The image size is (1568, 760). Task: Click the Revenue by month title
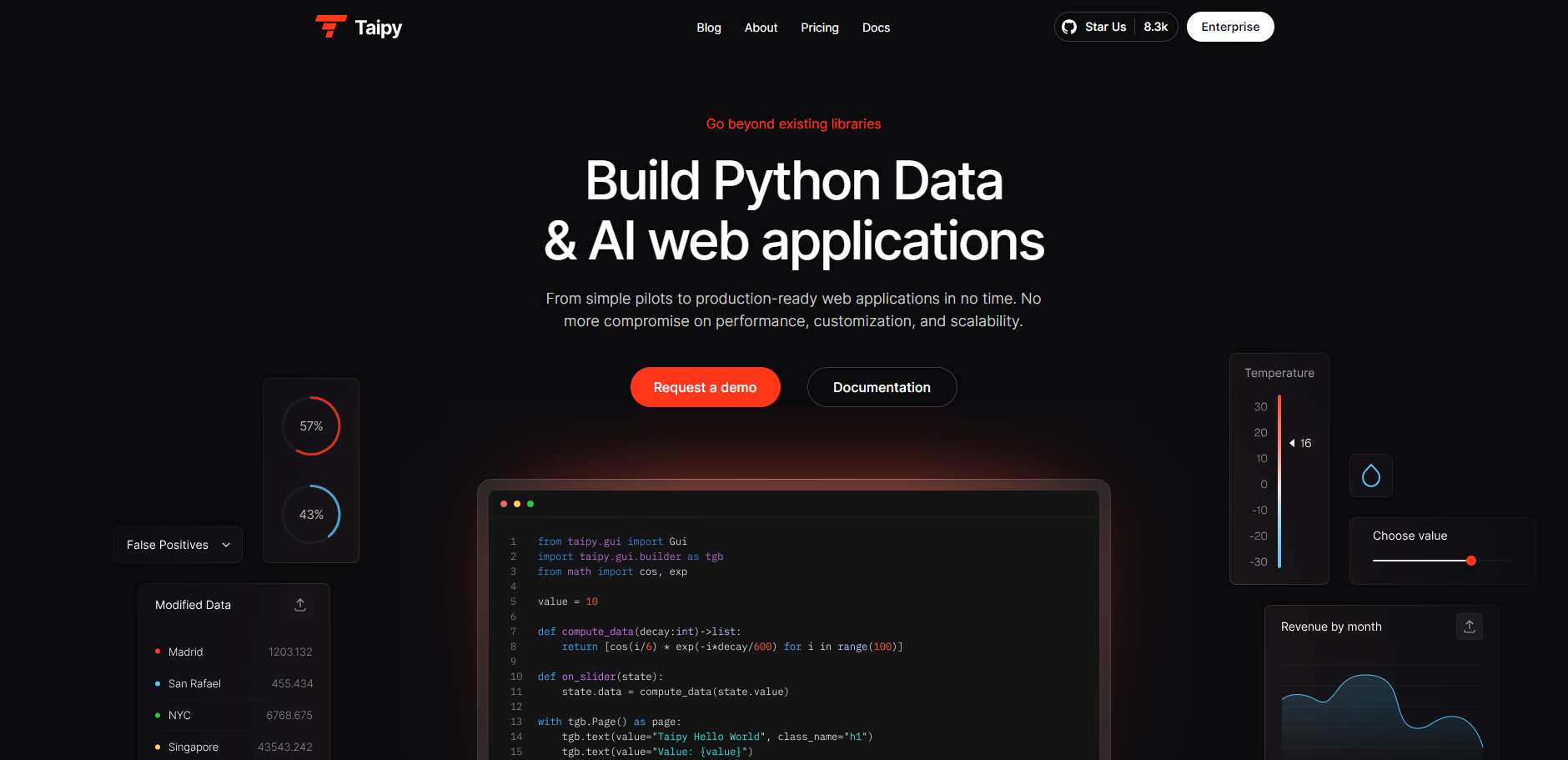pos(1331,627)
